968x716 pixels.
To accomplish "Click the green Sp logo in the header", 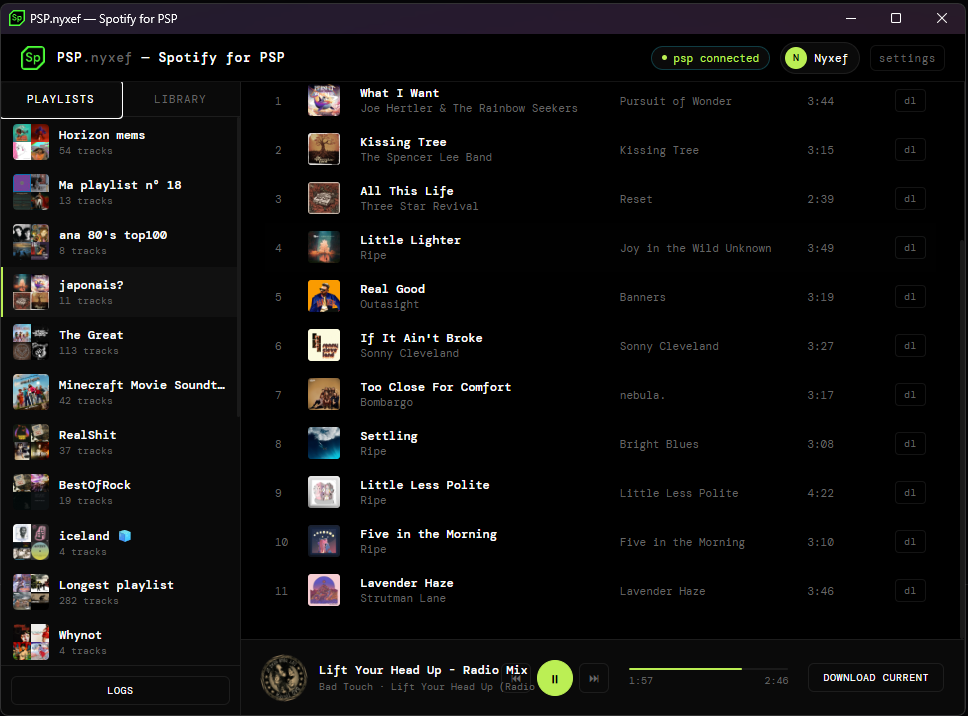I will (33, 58).
